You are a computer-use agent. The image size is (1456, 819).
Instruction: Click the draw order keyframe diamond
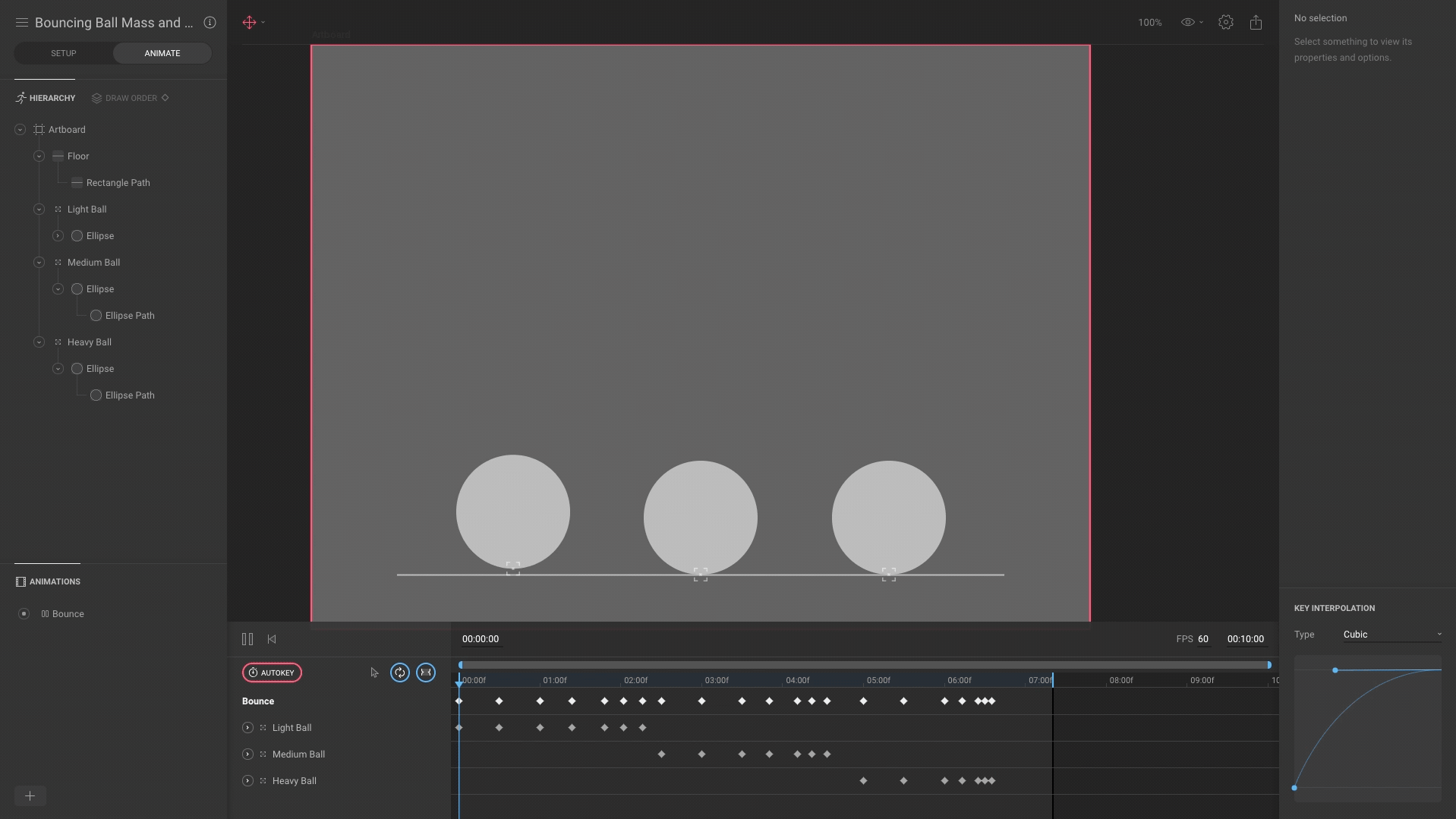[165, 97]
